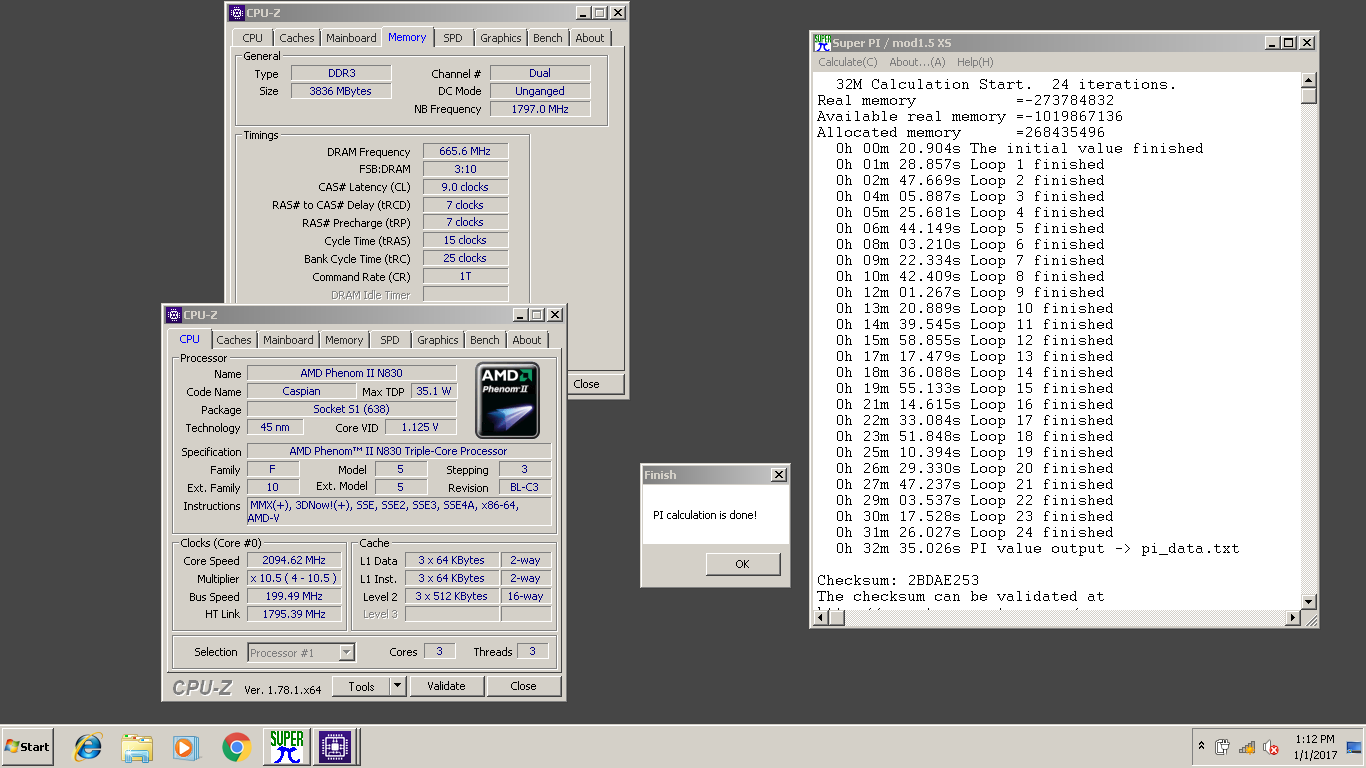Open Bench tab in front CPU-Z

(485, 340)
